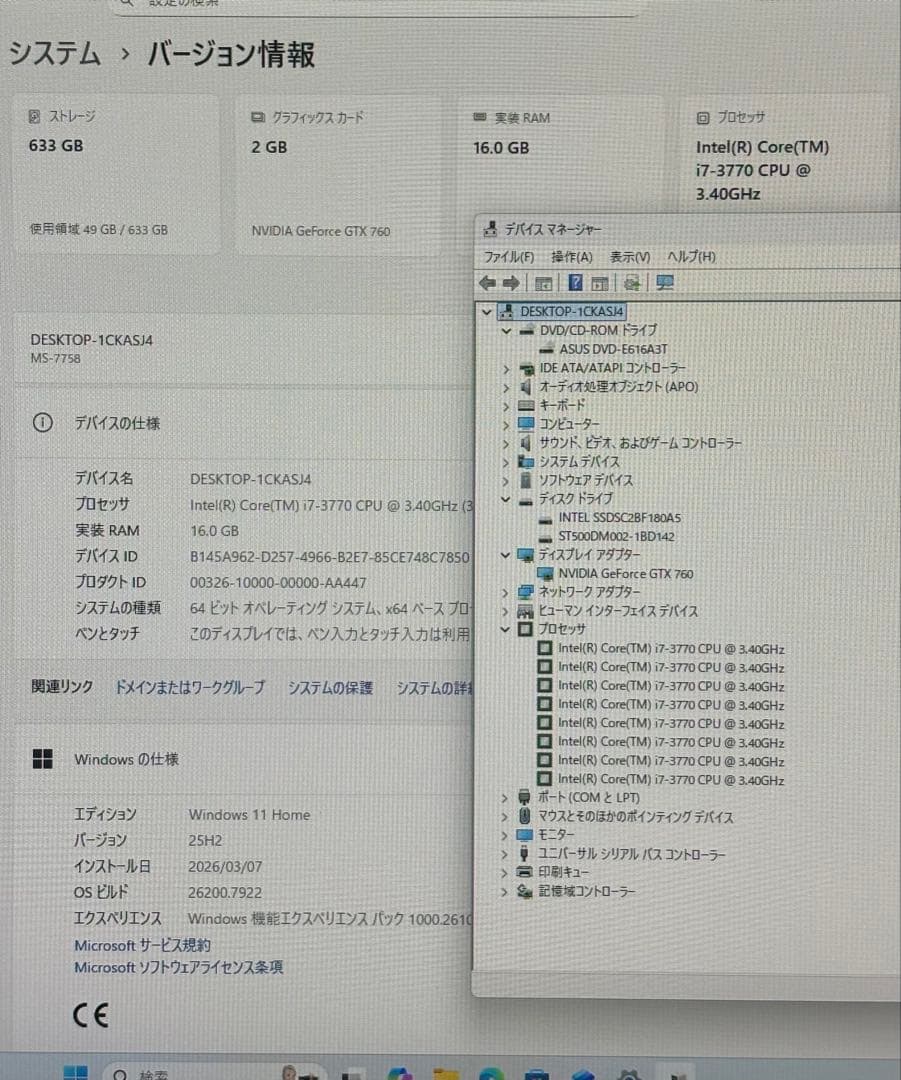Go back to システム in the breadcrumb
Image resolution: width=901 pixels, height=1080 pixels.
pos(54,53)
